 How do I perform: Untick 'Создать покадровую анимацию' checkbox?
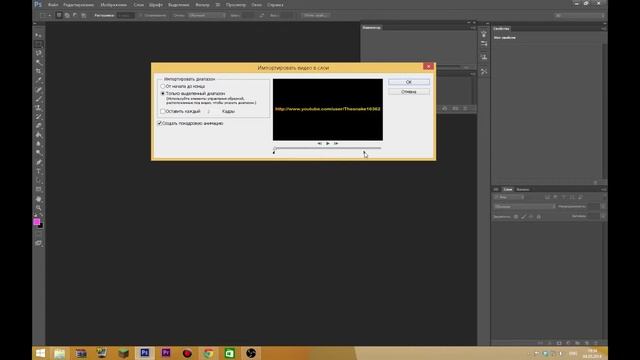click(x=160, y=123)
